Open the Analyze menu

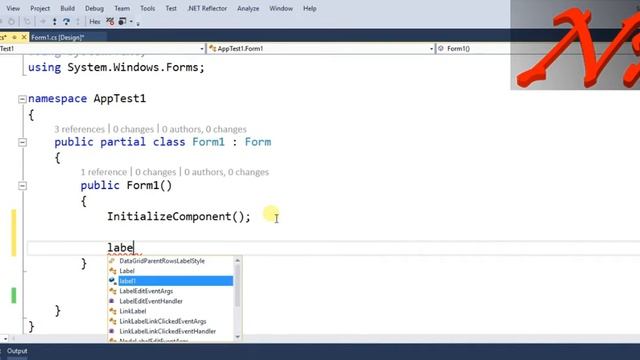(x=248, y=8)
